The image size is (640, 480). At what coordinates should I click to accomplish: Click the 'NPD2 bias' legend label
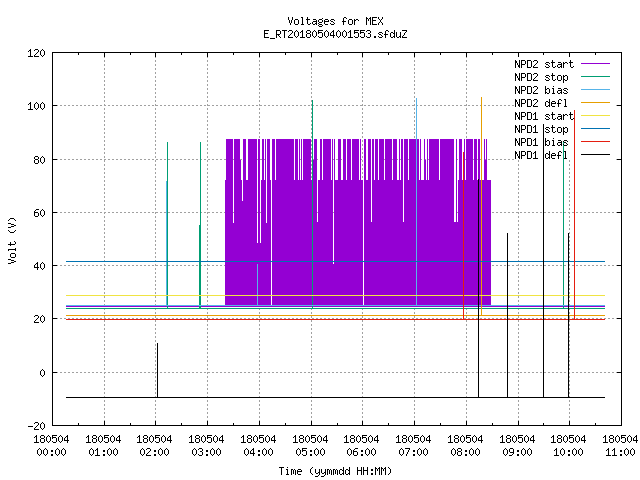pyautogui.click(x=541, y=90)
